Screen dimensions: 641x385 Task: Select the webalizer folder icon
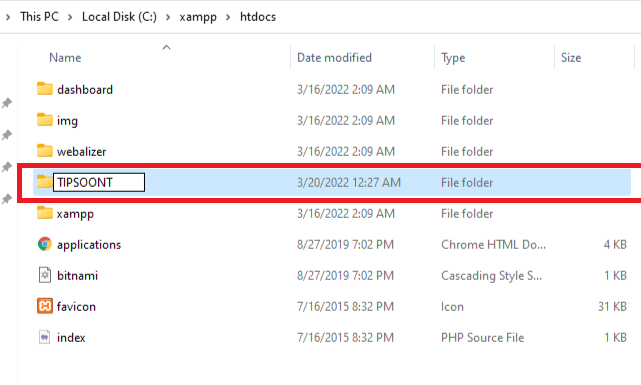(x=45, y=151)
